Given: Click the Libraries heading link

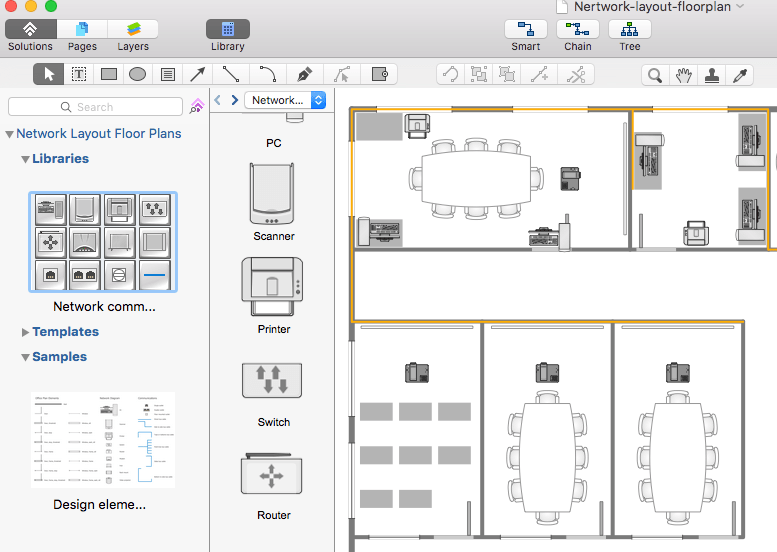Looking at the screenshot, I should 60,159.
